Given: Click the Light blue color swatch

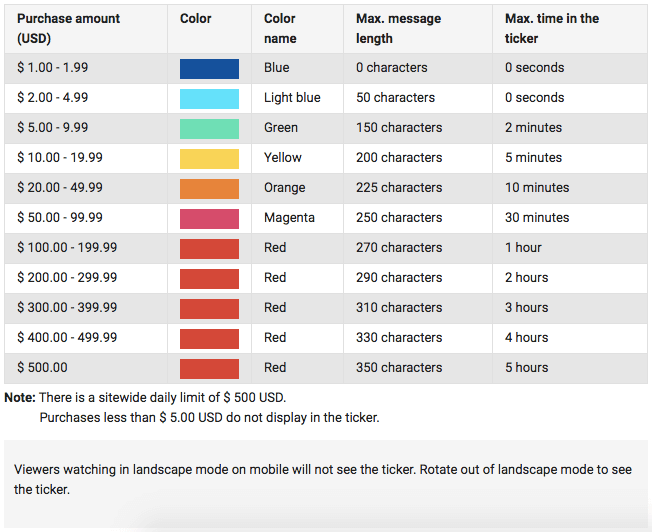Looking at the screenshot, I should pyautogui.click(x=209, y=99).
